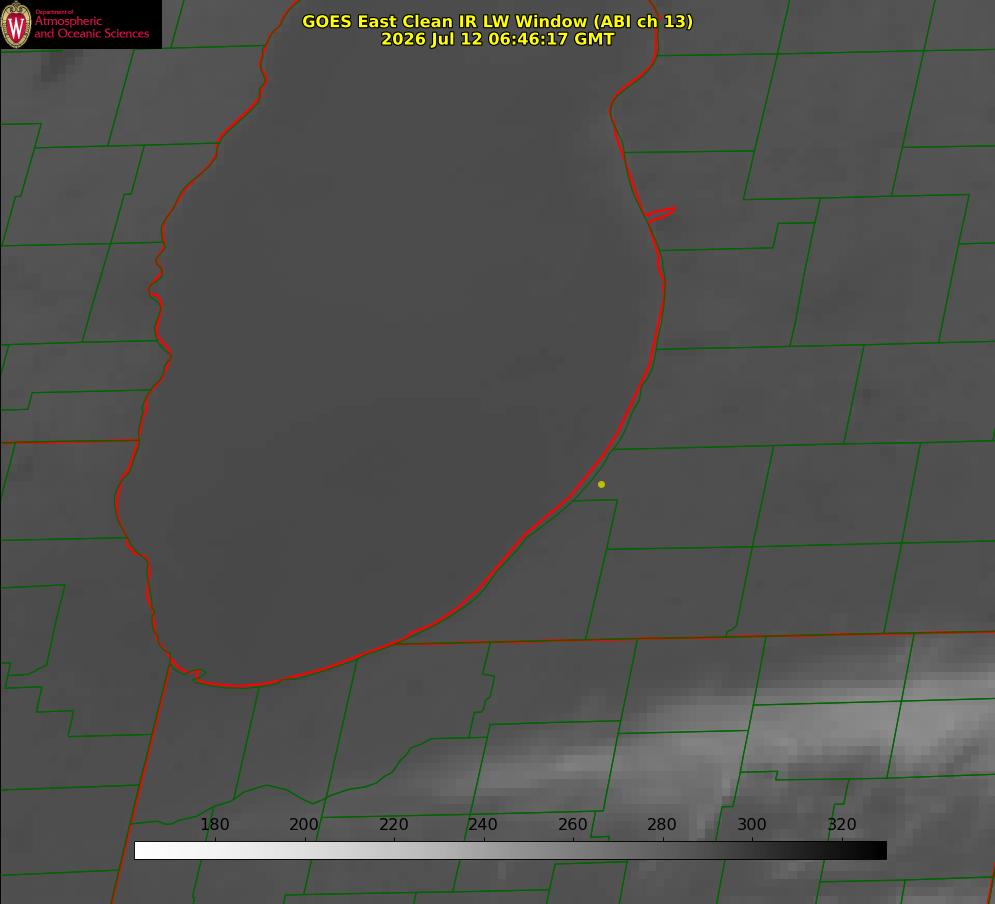Viewport: 995px width, 904px height.
Task: Click the small red inlet on east shoreline
Action: (x=661, y=214)
